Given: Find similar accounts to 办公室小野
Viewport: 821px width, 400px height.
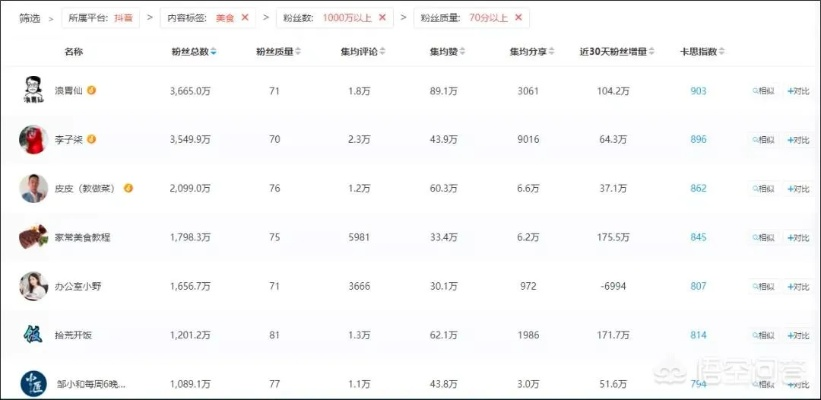Looking at the screenshot, I should 763,286.
